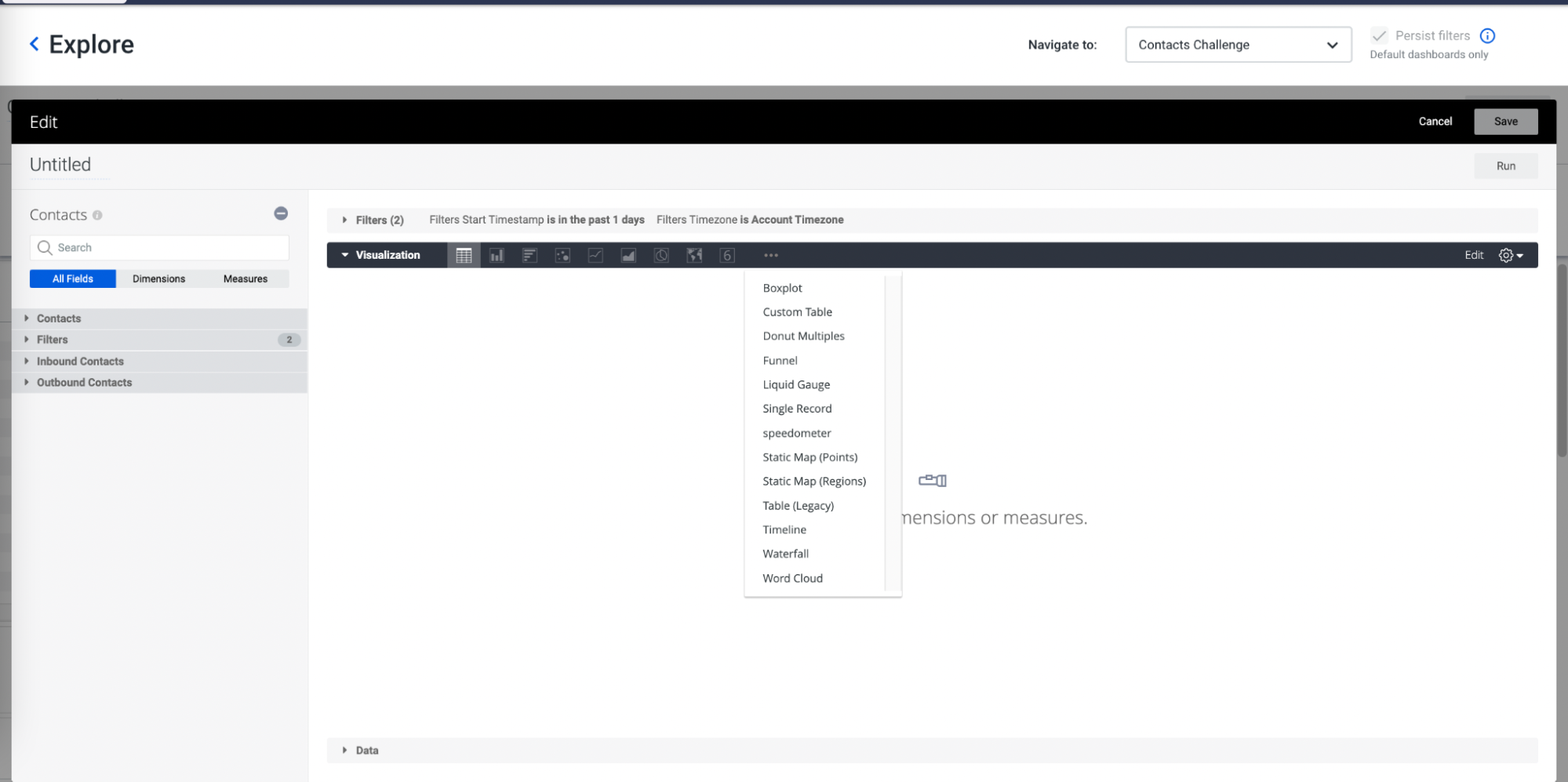Expand the Contacts field group

tap(159, 318)
